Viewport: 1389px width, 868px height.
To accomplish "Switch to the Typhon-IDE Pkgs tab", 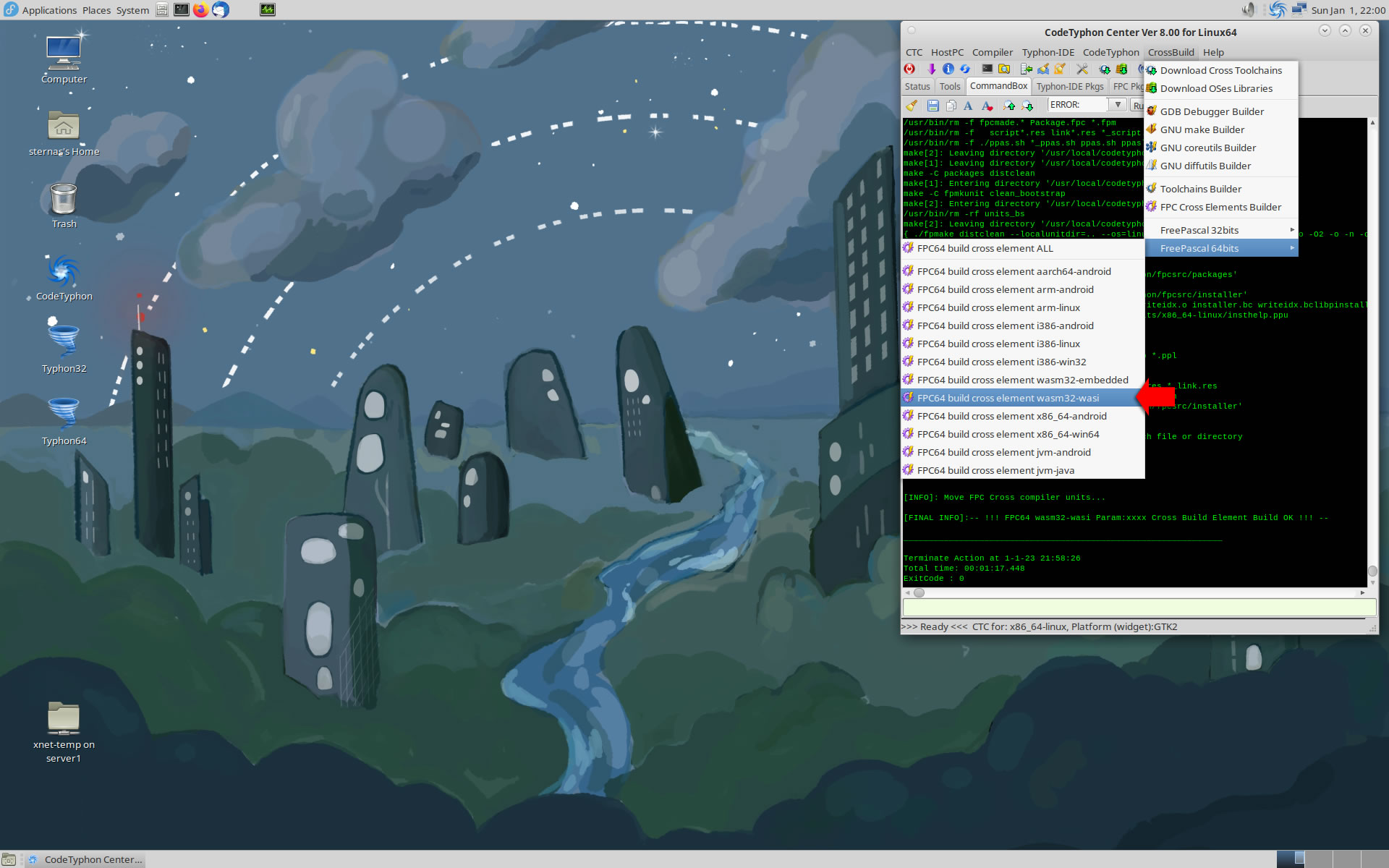I will tap(1070, 86).
